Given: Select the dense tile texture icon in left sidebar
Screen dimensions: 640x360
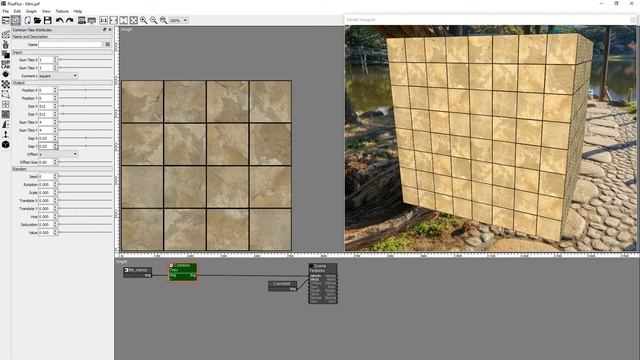Looking at the screenshot, I should point(6,114).
